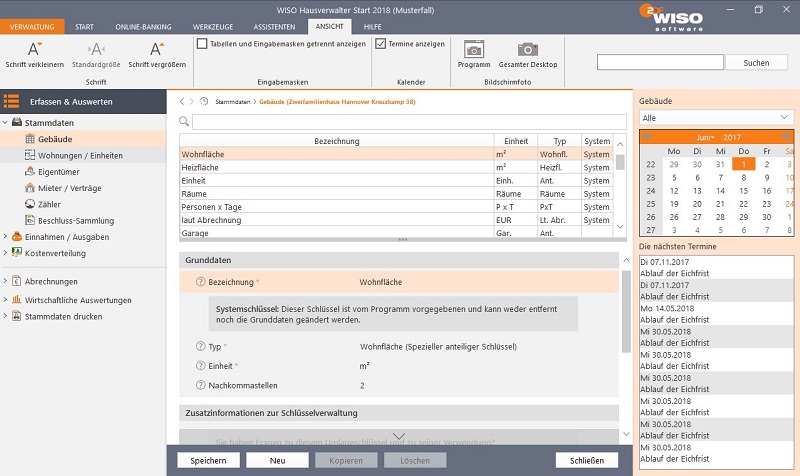Click the Suchen search button

[756, 63]
